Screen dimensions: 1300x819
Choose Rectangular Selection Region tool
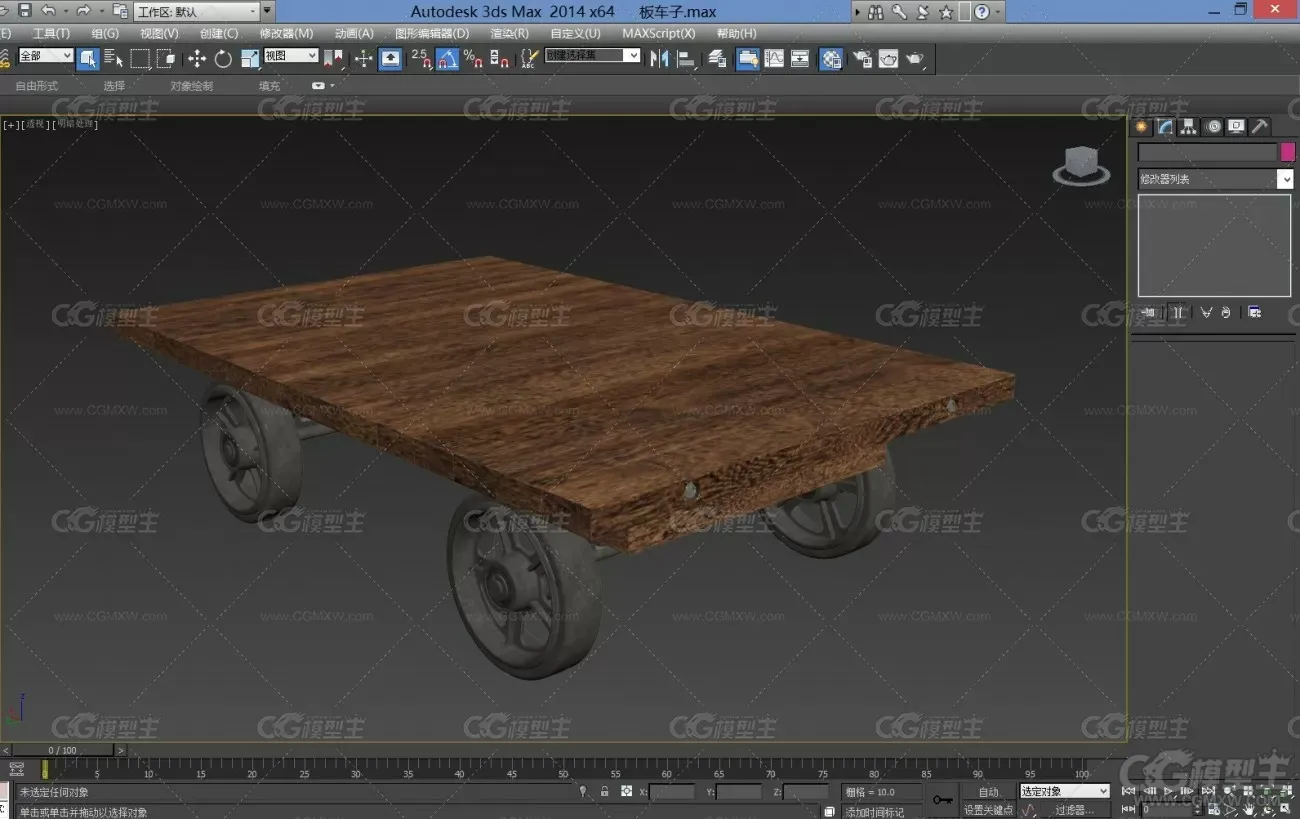point(140,59)
